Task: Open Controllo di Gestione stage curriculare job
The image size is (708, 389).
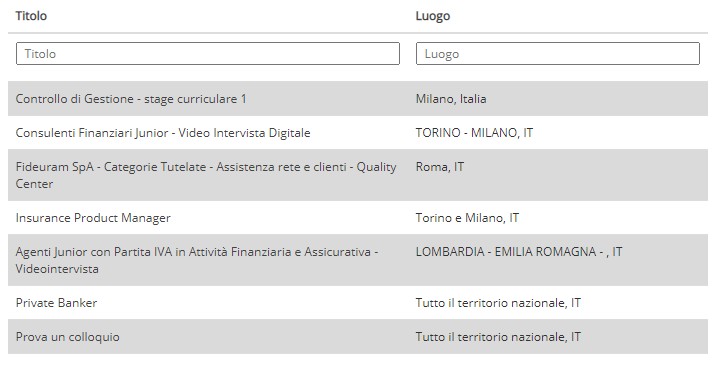Action: point(131,99)
